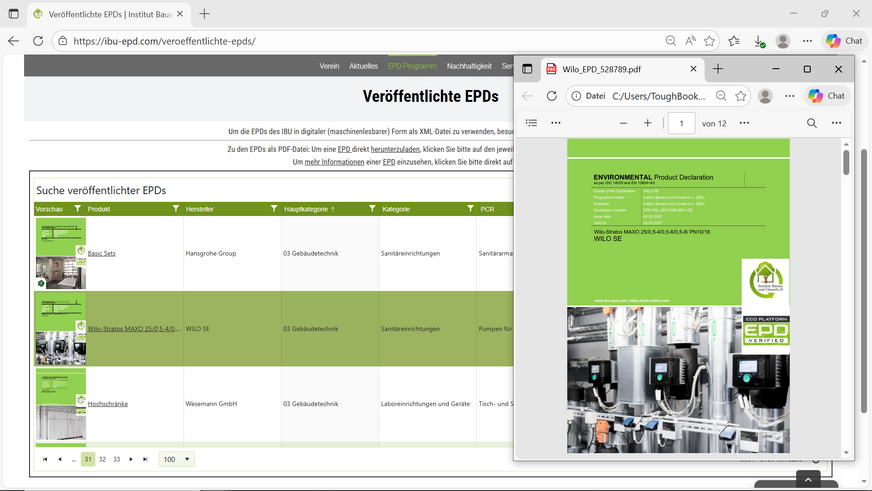Open Copilot Chat in main browser
The height and width of the screenshot is (491, 872).
point(844,41)
